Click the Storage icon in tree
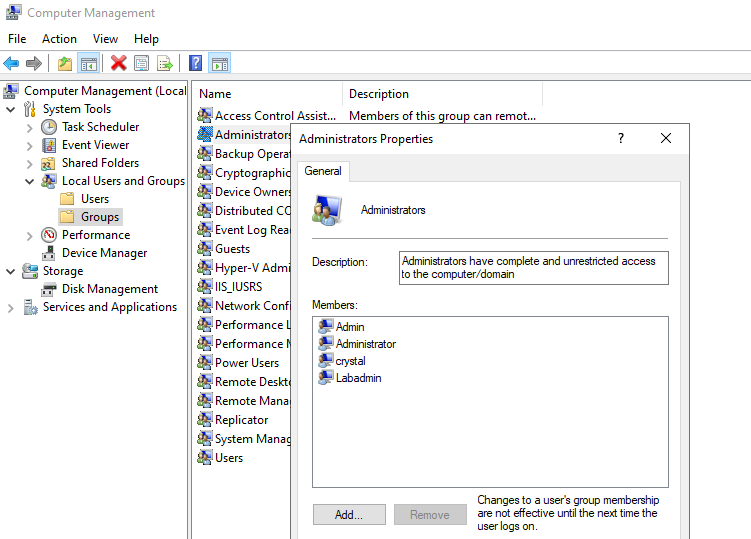This screenshot has height=539, width=751. point(30,271)
